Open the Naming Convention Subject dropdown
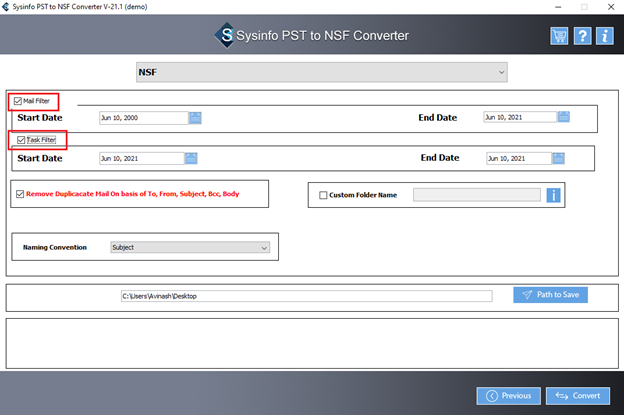 click(190, 247)
